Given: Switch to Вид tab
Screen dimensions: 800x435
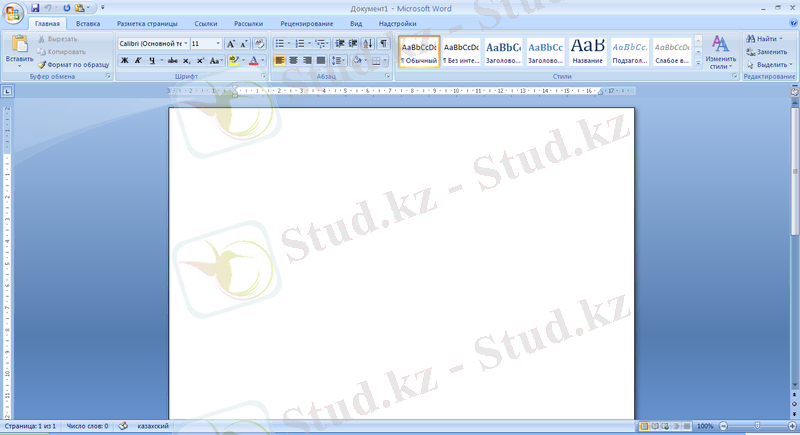Looking at the screenshot, I should click(356, 23).
